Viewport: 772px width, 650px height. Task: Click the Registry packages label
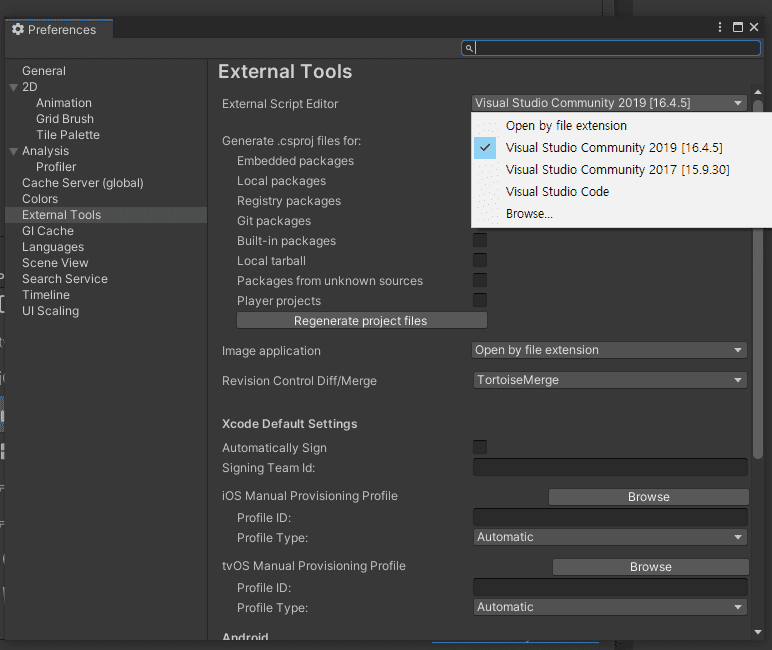point(289,201)
